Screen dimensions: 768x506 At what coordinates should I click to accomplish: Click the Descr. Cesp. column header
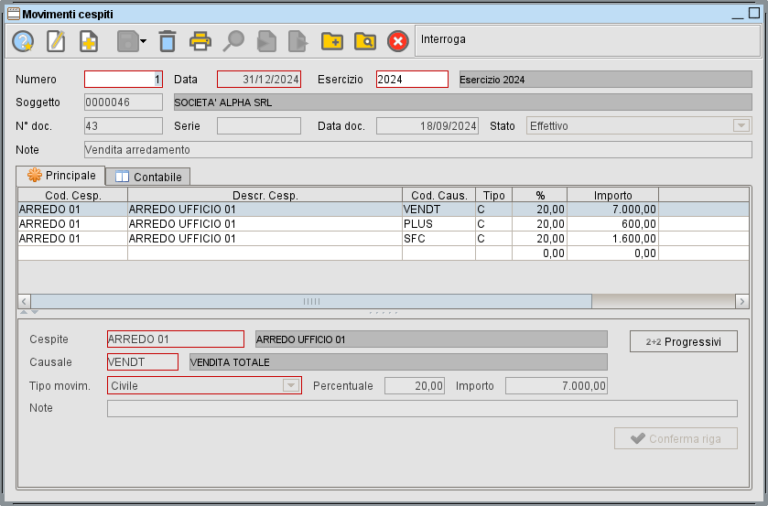tap(265, 195)
